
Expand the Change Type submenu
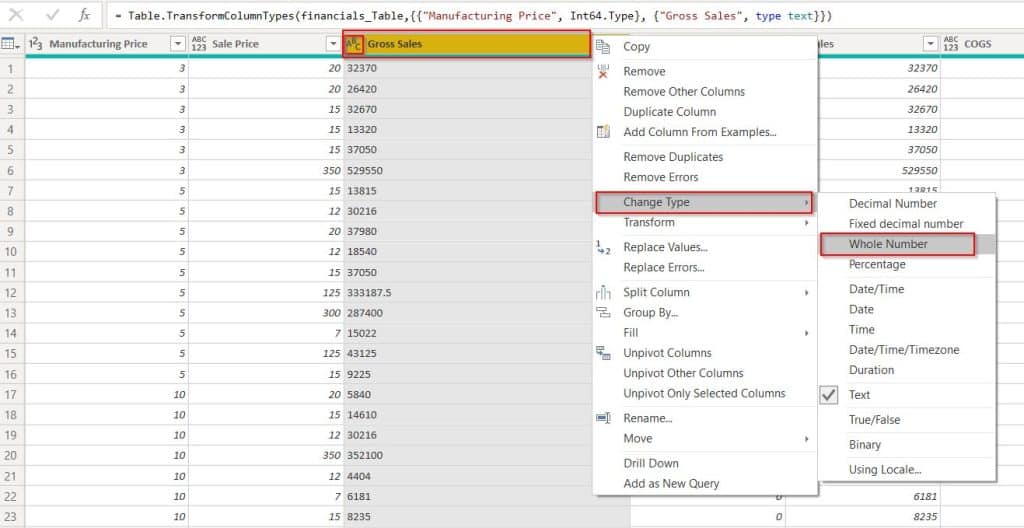[x=704, y=202]
